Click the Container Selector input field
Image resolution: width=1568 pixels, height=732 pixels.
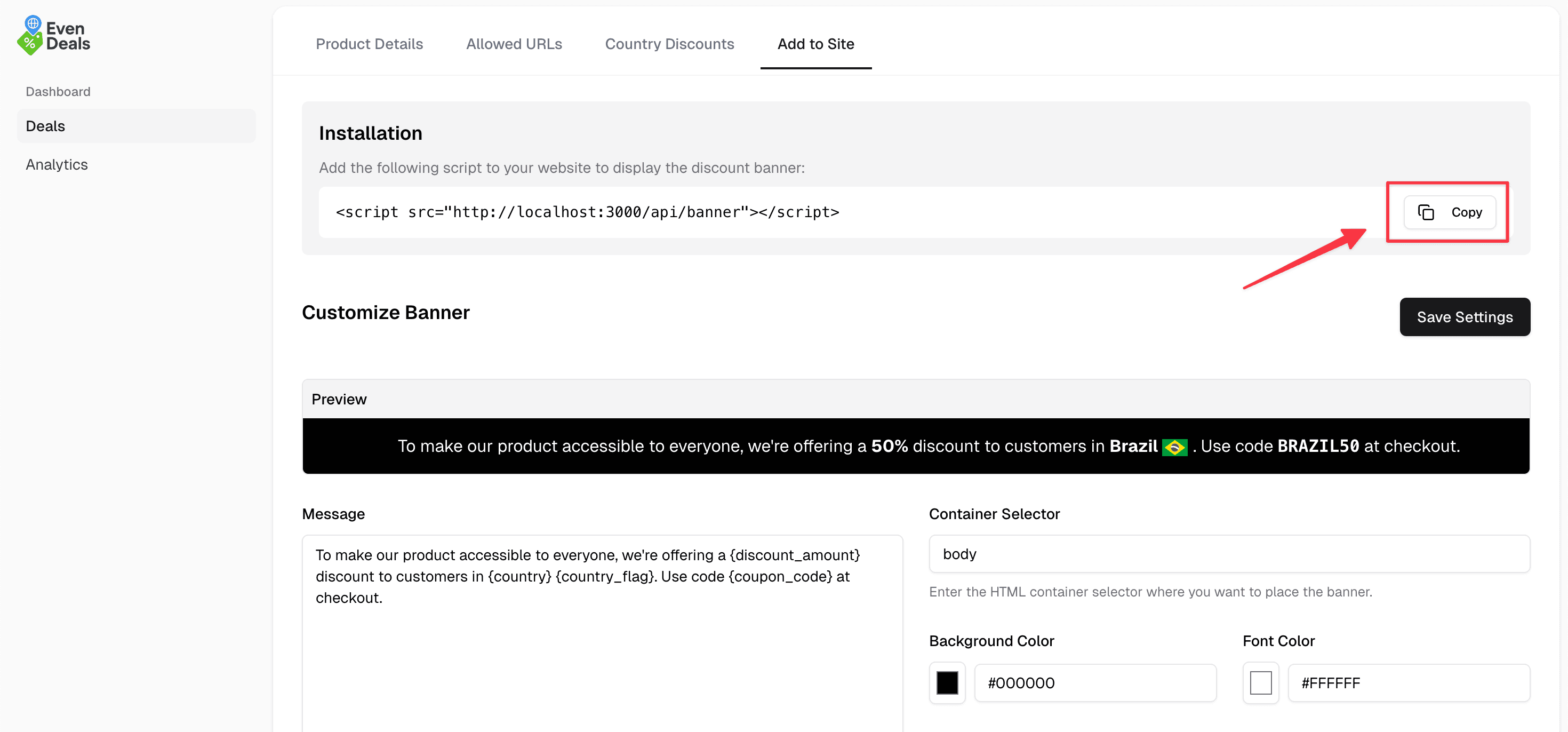[x=1229, y=554]
